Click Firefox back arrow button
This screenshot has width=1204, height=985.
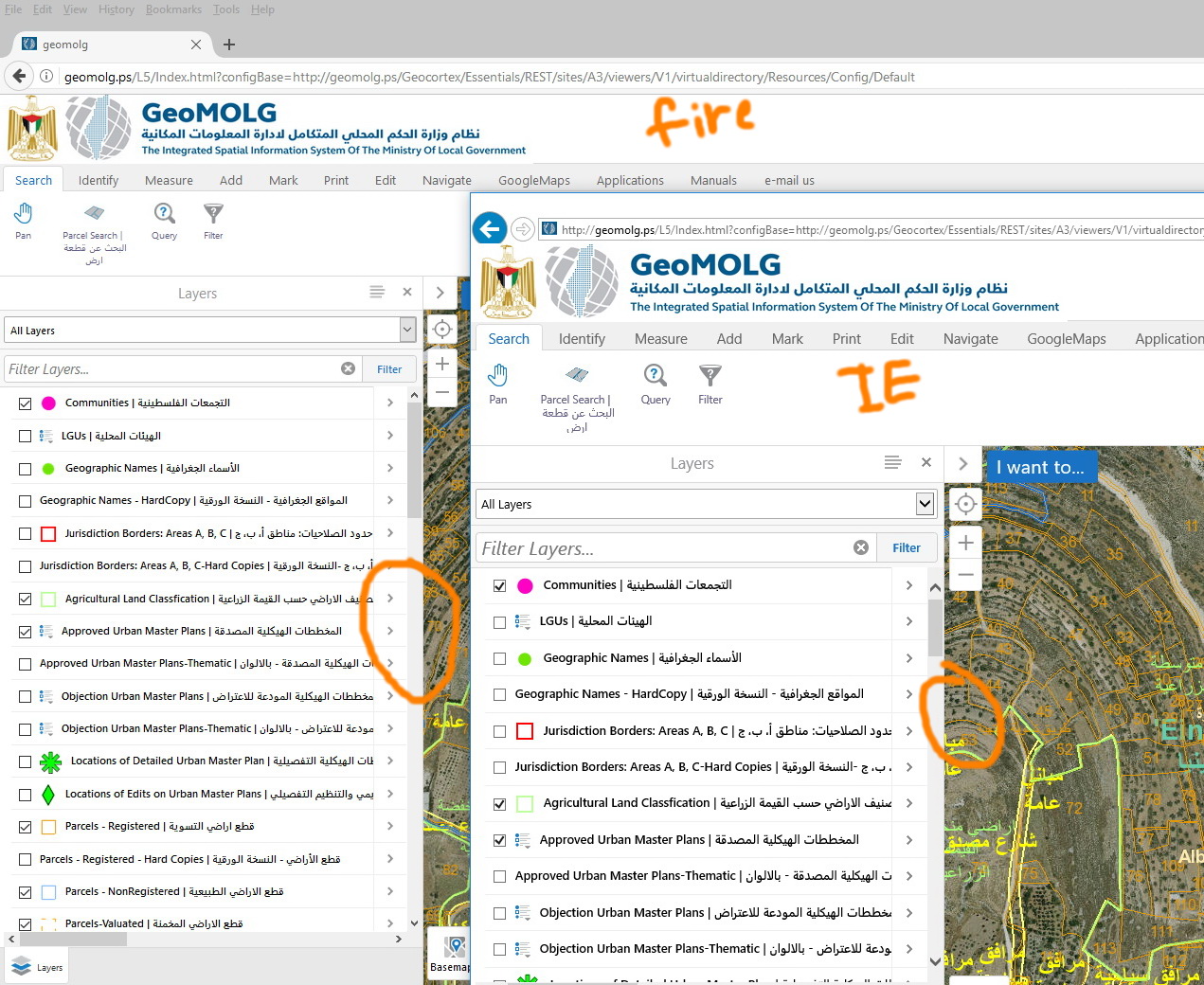(19, 76)
